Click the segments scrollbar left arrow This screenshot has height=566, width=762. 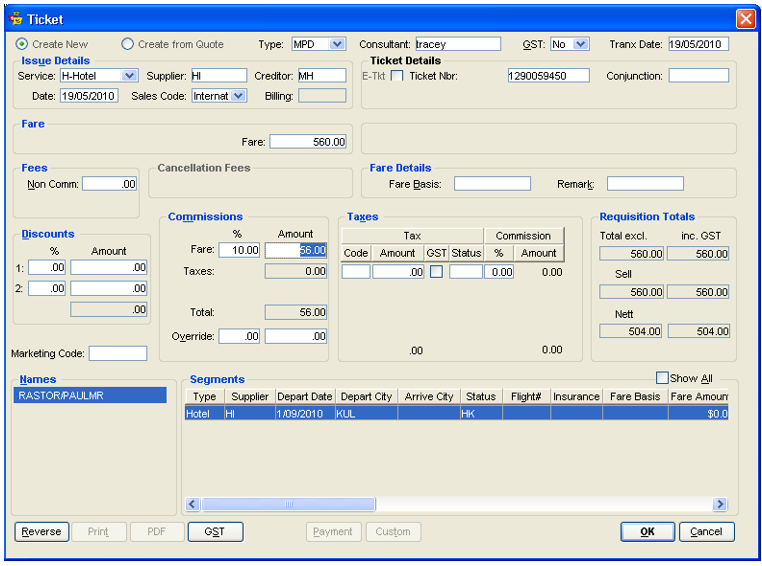[192, 504]
